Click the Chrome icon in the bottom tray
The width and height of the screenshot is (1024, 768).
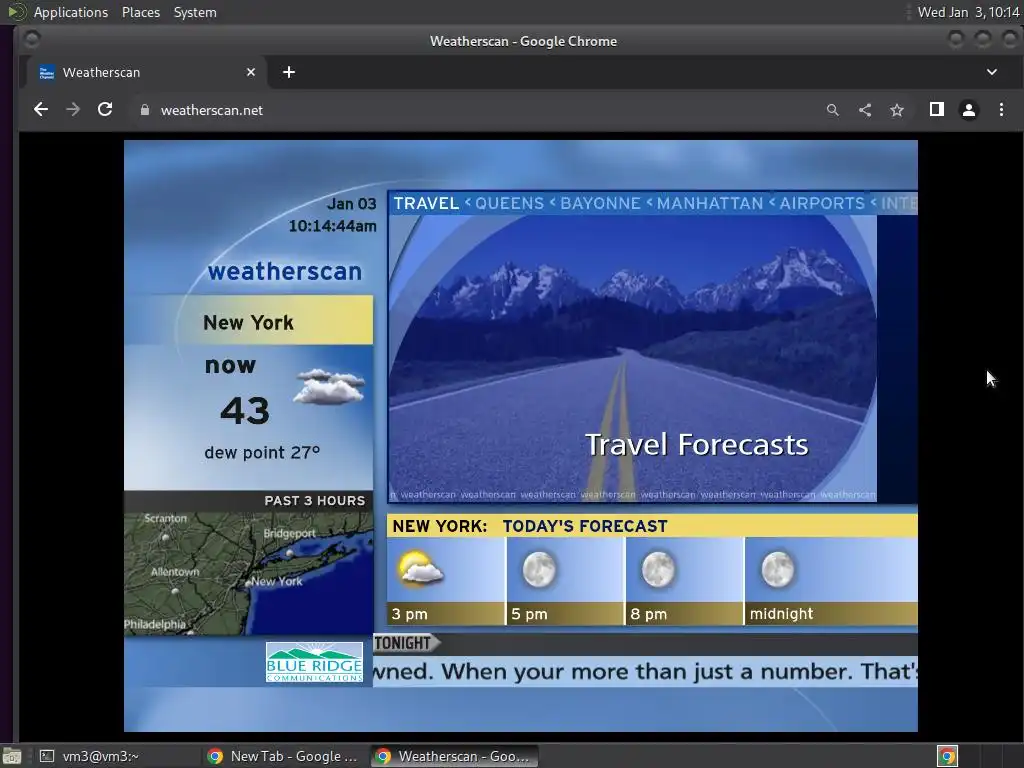pos(947,756)
